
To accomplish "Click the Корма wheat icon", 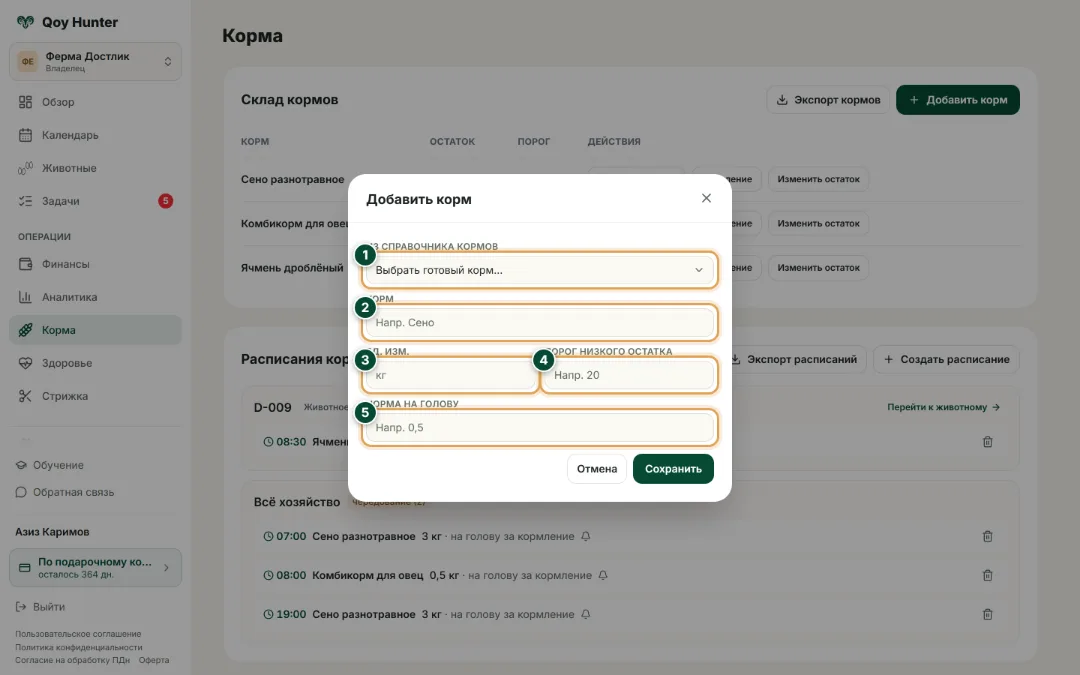I will point(25,330).
